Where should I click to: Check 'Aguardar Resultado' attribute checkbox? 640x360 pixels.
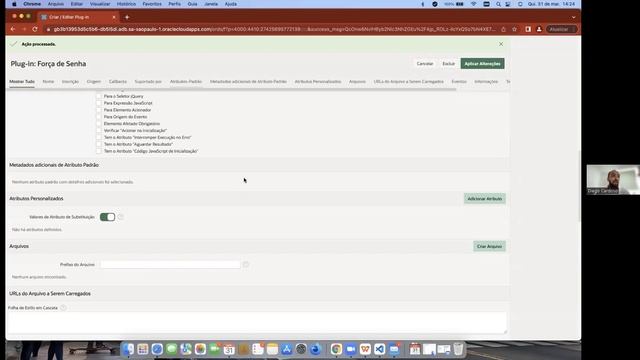pos(98,144)
